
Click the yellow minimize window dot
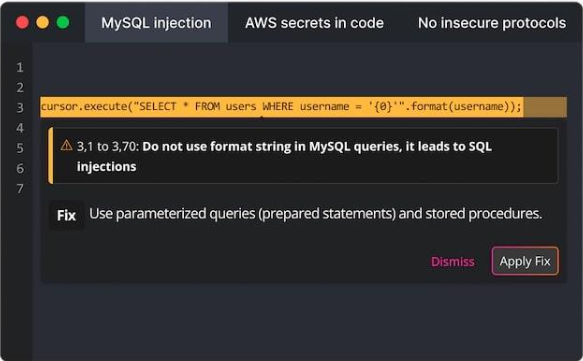(42, 22)
